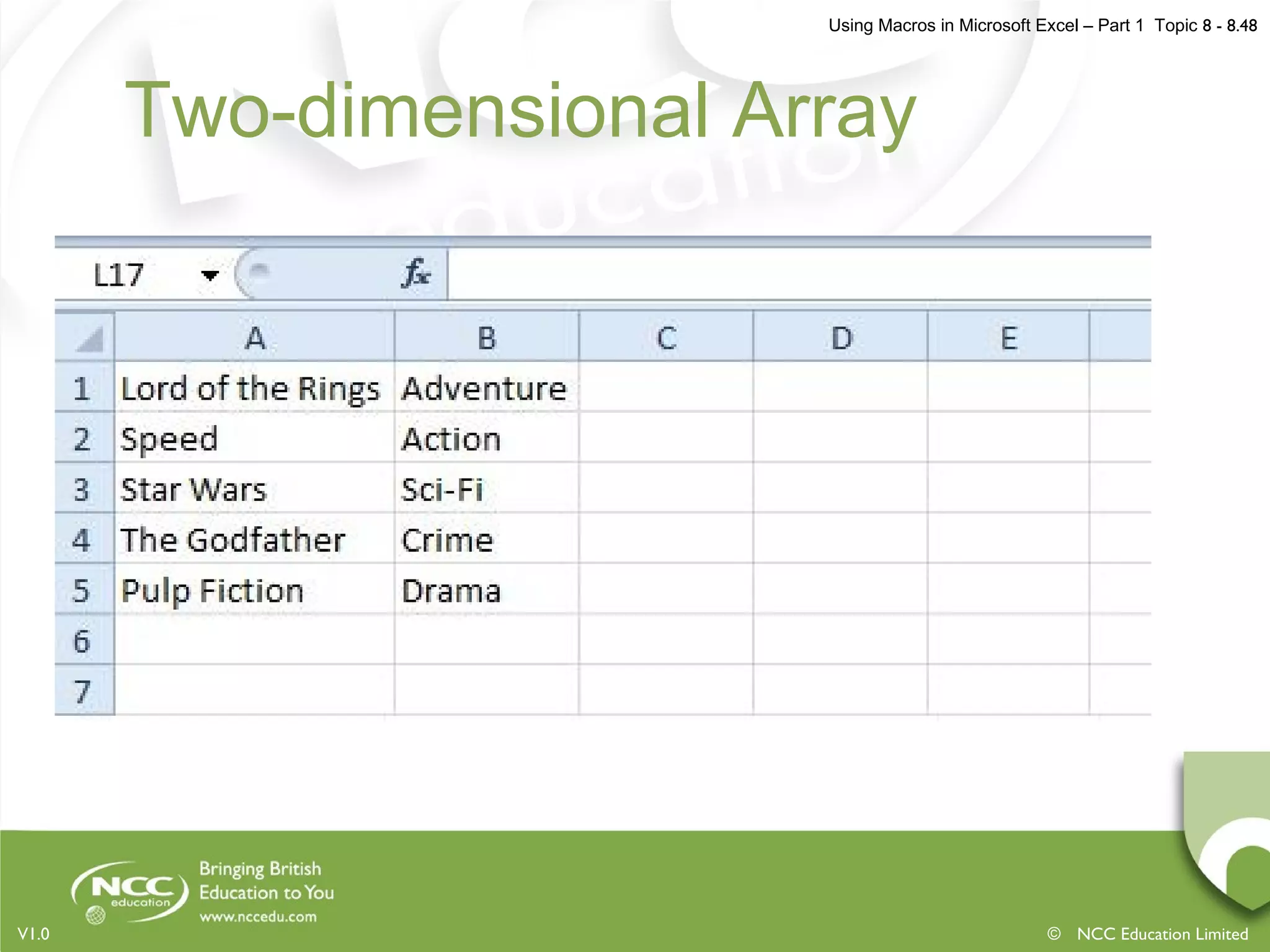Image resolution: width=1270 pixels, height=952 pixels.
Task: Click the fx insert function icon
Action: (416, 273)
